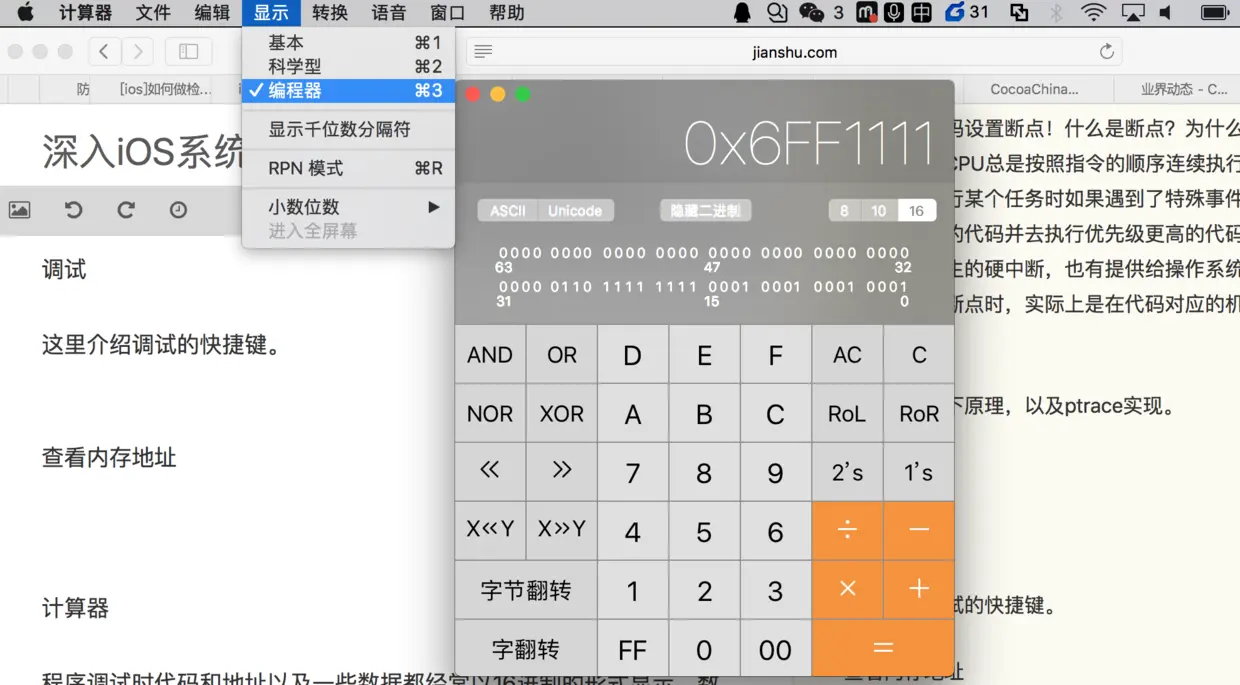Open the 窗口 menu
This screenshot has width=1240, height=685.
click(x=448, y=13)
